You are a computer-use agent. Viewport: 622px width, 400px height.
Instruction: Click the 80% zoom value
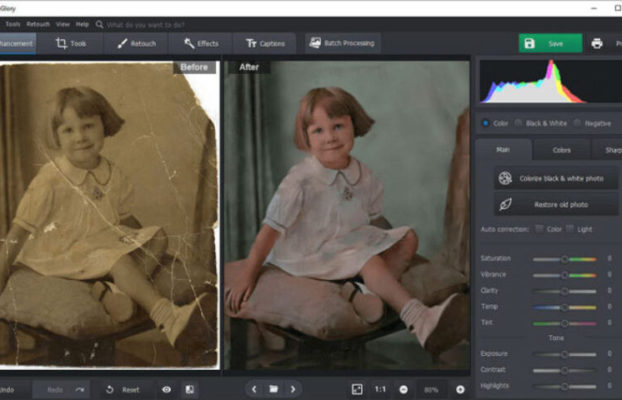pyautogui.click(x=431, y=390)
